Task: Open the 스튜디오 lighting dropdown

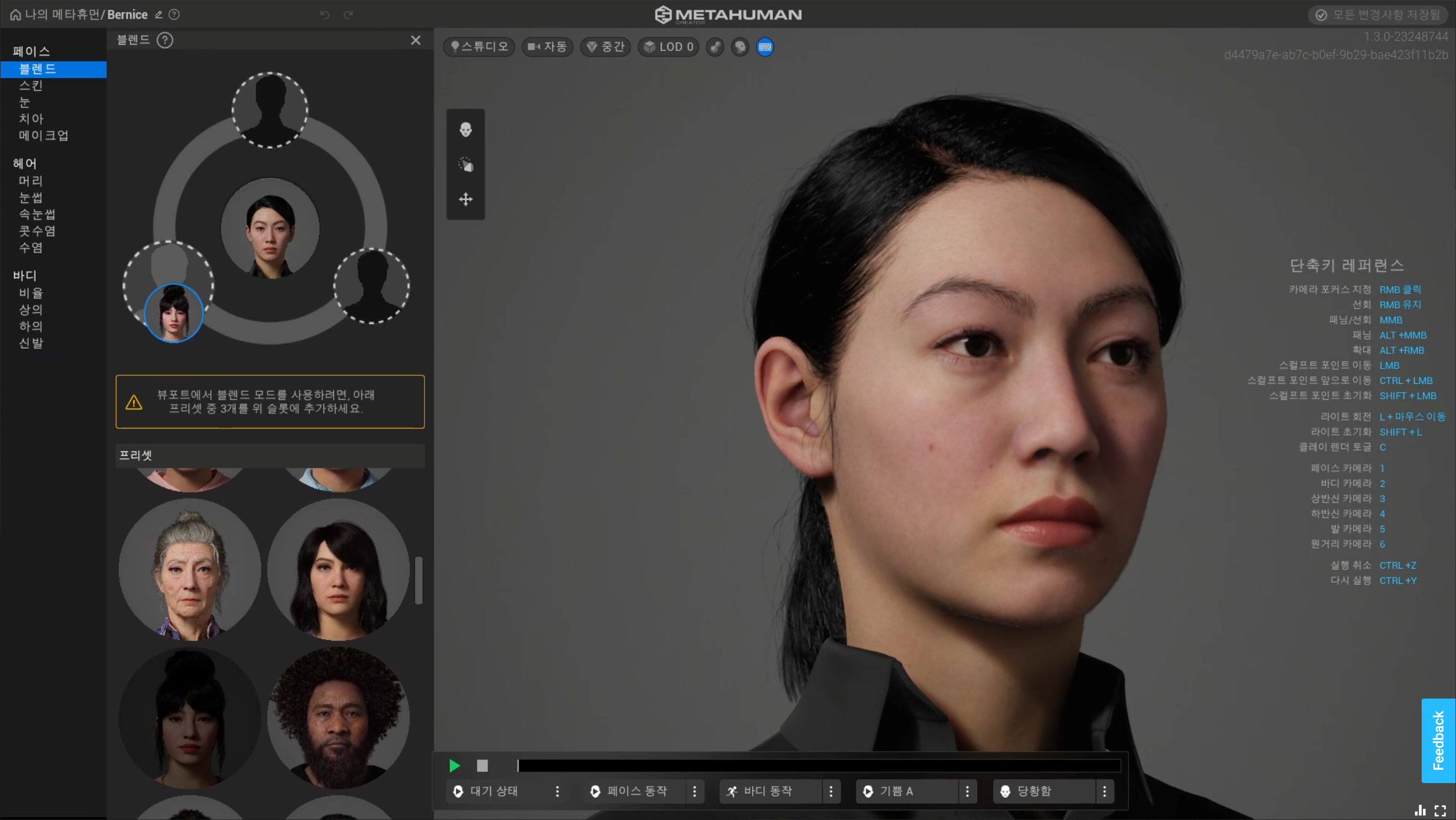Action: pyautogui.click(x=479, y=47)
